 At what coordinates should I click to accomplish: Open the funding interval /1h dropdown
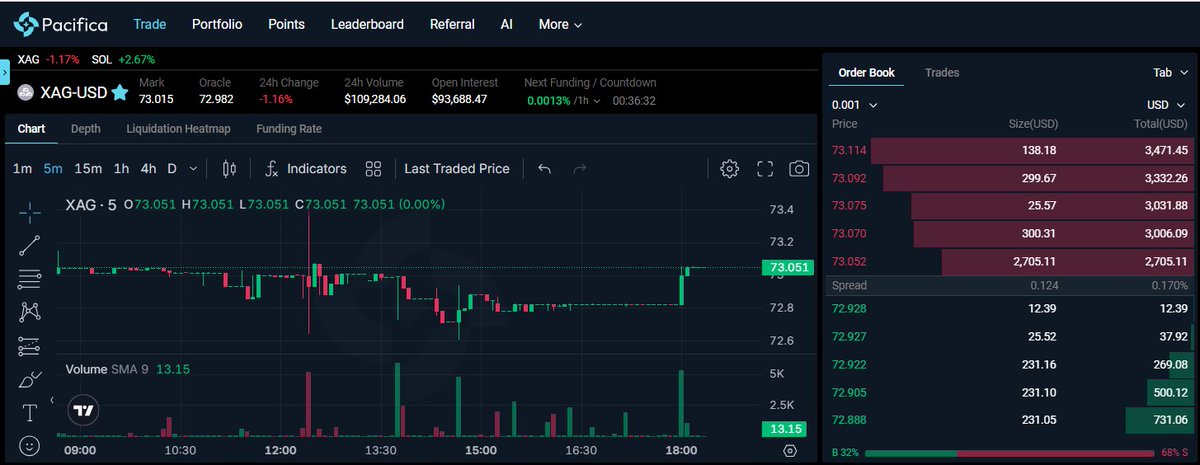coord(588,100)
